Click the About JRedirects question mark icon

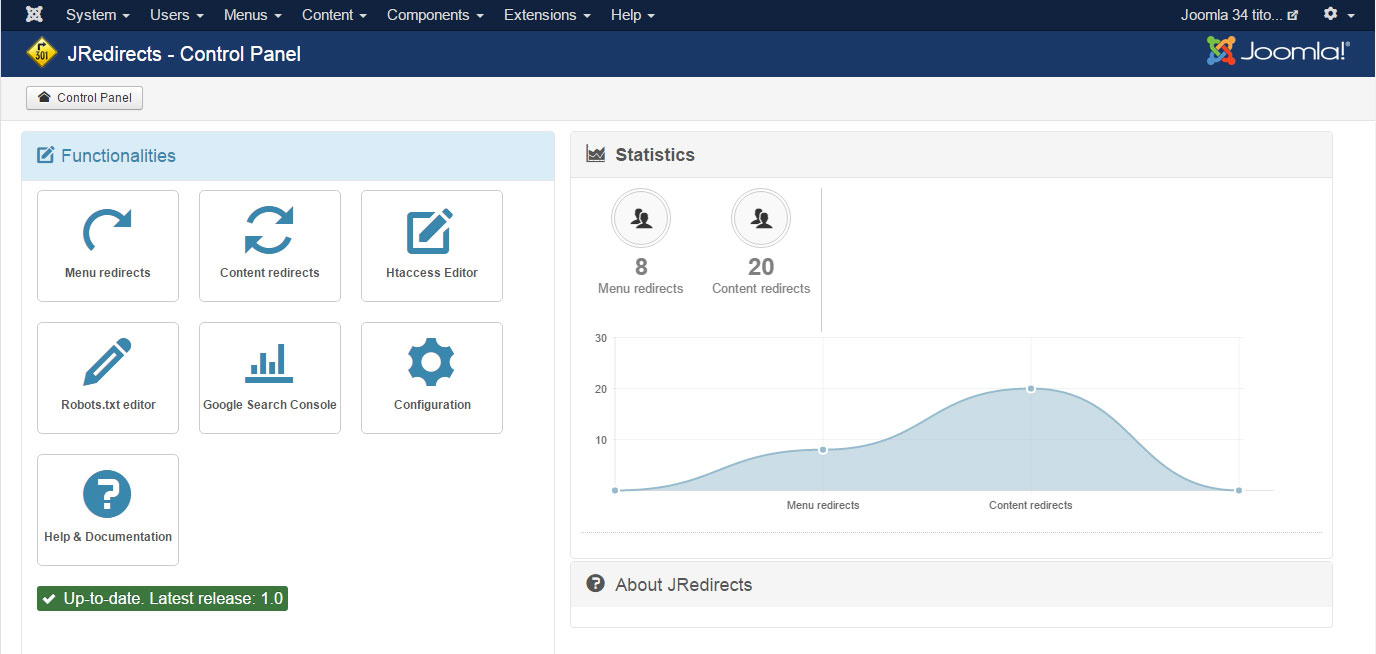coord(596,583)
